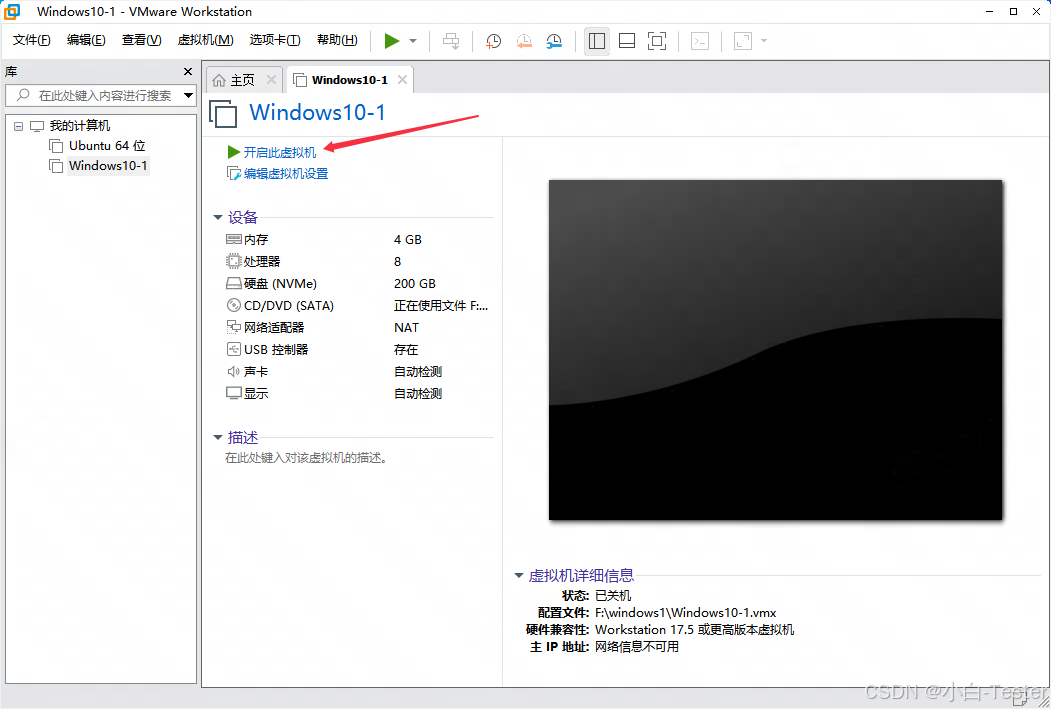Click the 声卡 sound card row
Screen dimensions: 1051x709
pyautogui.click(x=359, y=371)
